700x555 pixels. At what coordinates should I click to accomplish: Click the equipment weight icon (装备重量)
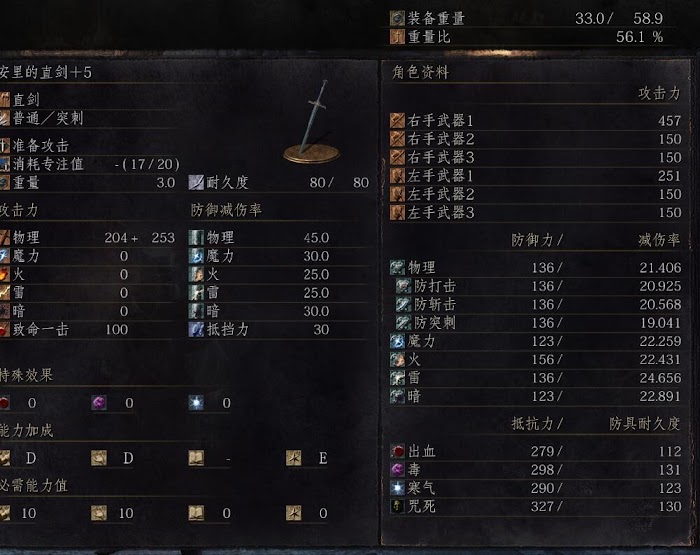[x=397, y=18]
